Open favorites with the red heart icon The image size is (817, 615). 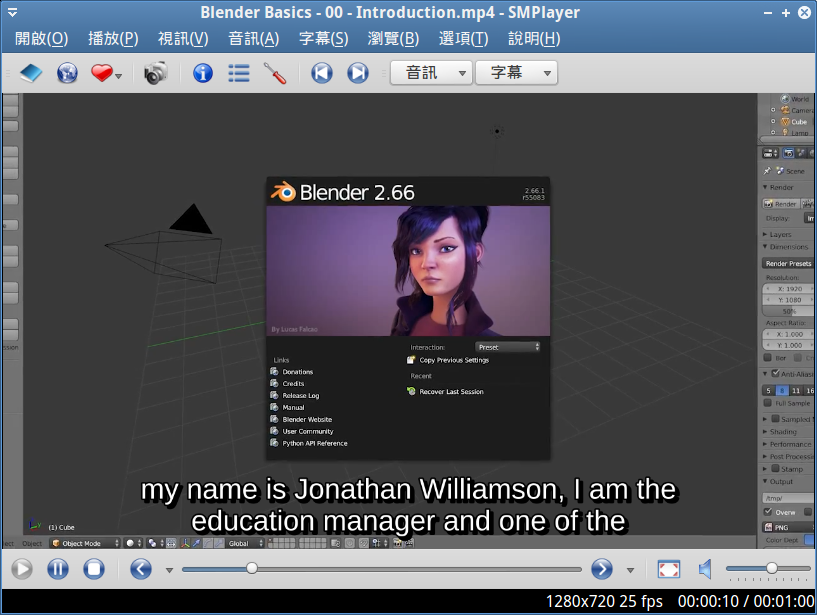click(x=102, y=73)
